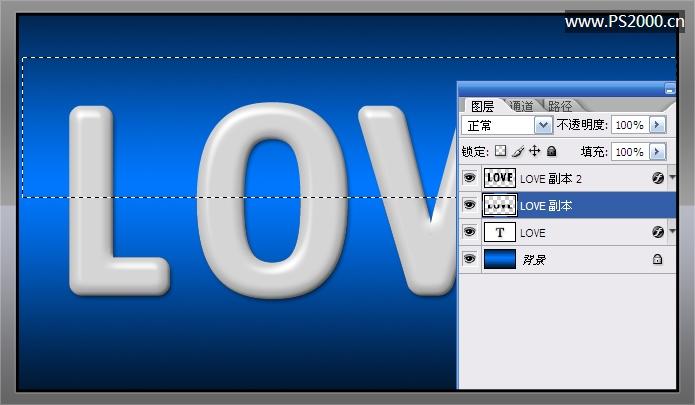Toggle lock position move icon
The image size is (695, 405).
(535, 151)
